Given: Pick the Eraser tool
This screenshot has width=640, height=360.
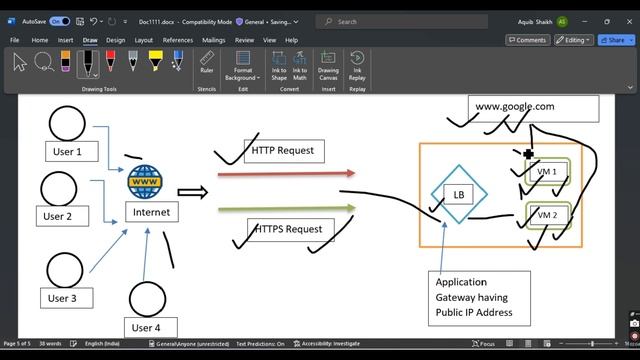Looking at the screenshot, I should (65, 61).
